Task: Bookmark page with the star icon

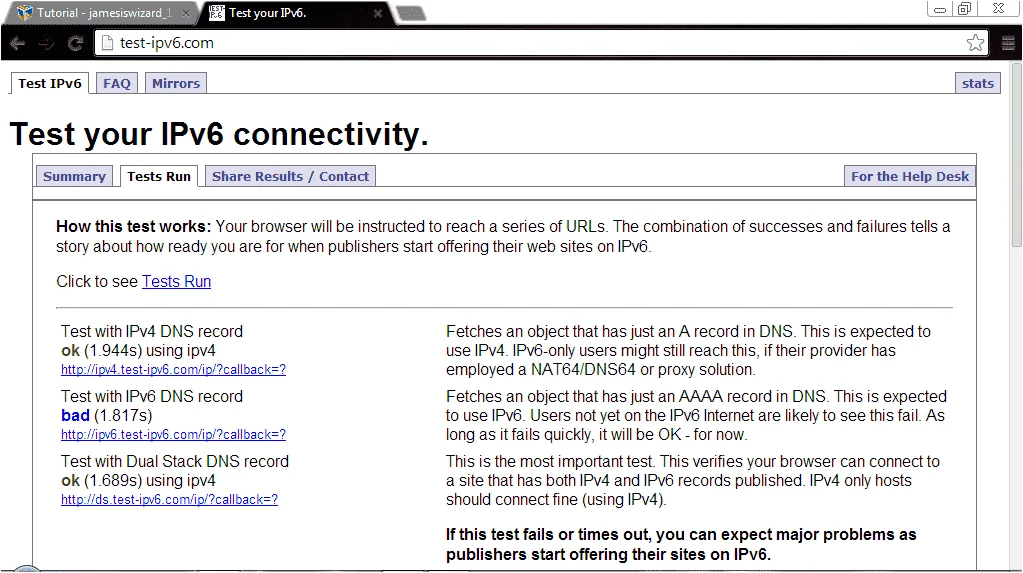Action: click(975, 43)
